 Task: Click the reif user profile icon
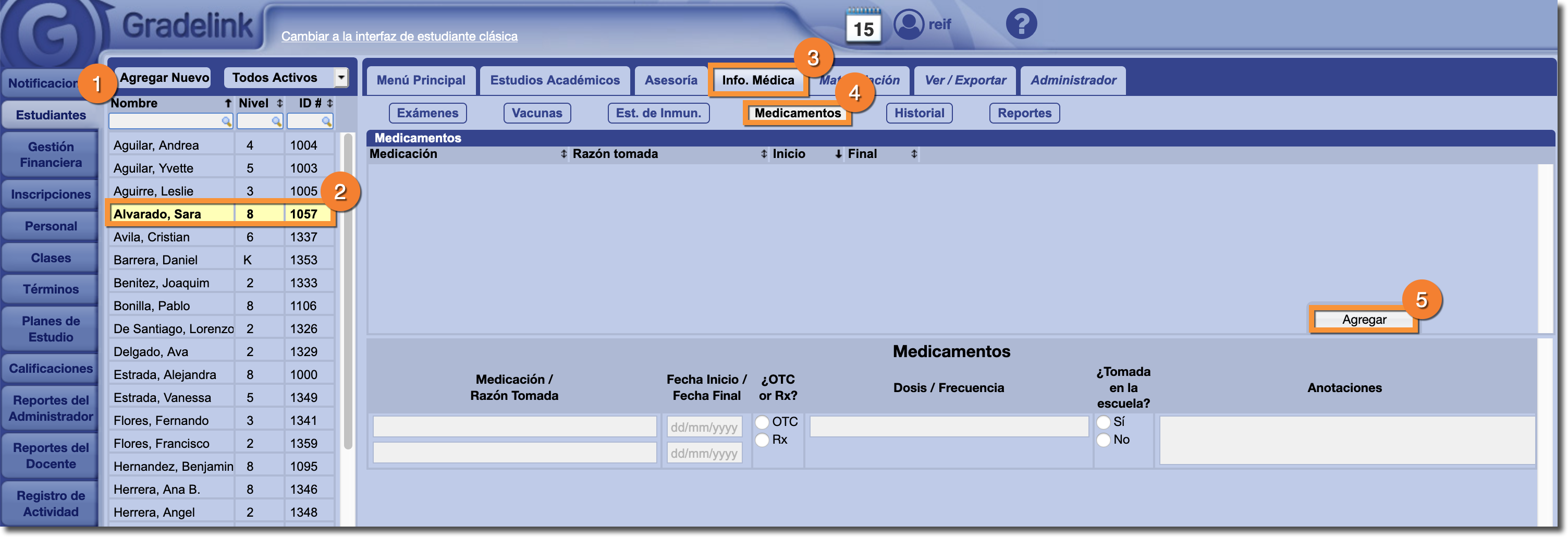(908, 25)
